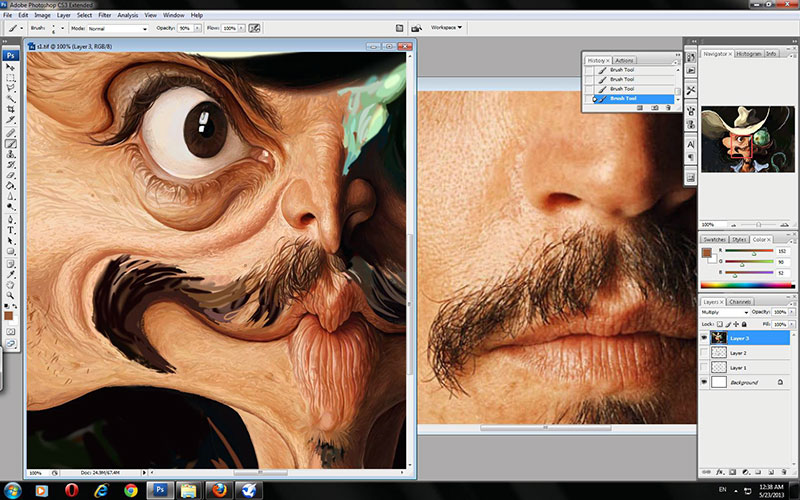Select the Slice tool
This screenshot has height=500, width=800.
pos(11,120)
